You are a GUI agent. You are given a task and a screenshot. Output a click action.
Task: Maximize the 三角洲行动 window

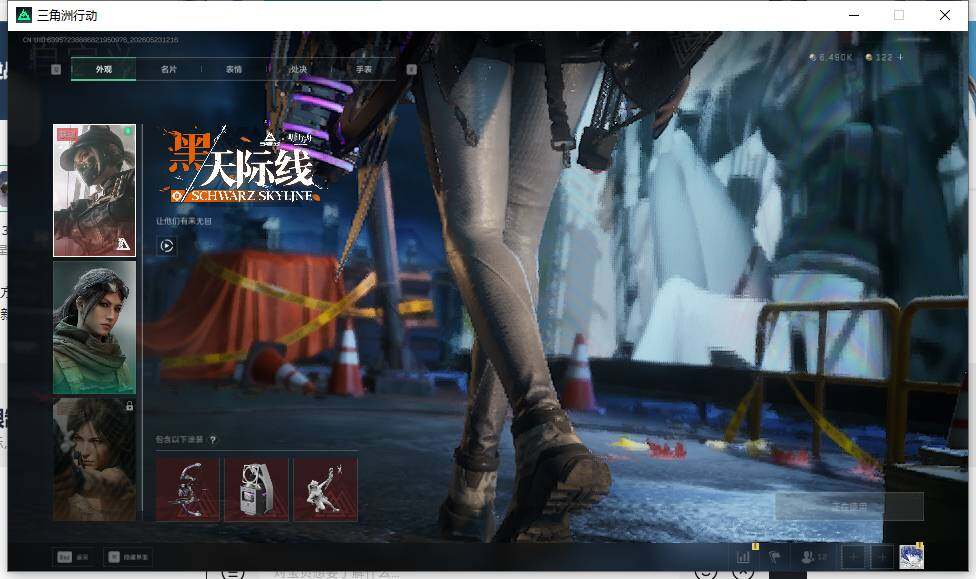click(899, 15)
